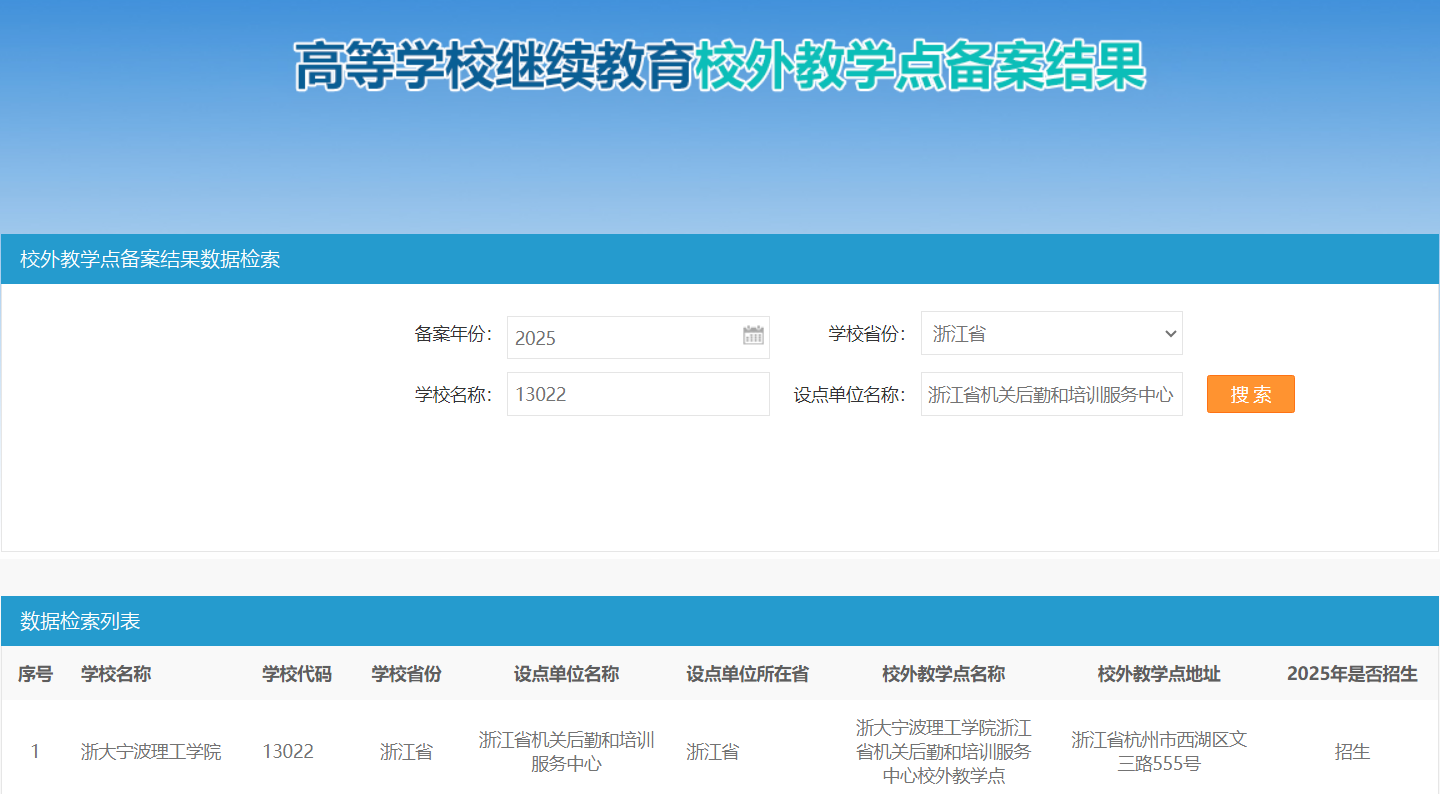Click the 学校名称 column header in table
Screen dimensions: 1440x794
pyautogui.click(x=116, y=674)
